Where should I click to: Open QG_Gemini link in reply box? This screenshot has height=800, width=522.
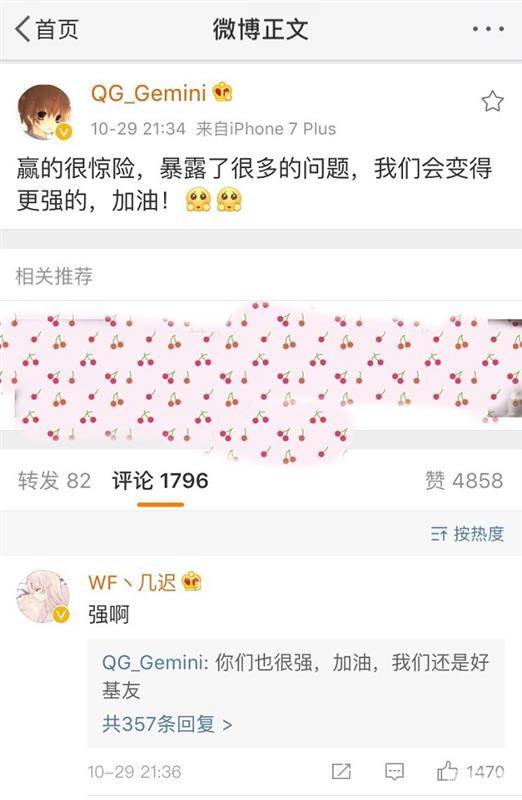coord(153,662)
